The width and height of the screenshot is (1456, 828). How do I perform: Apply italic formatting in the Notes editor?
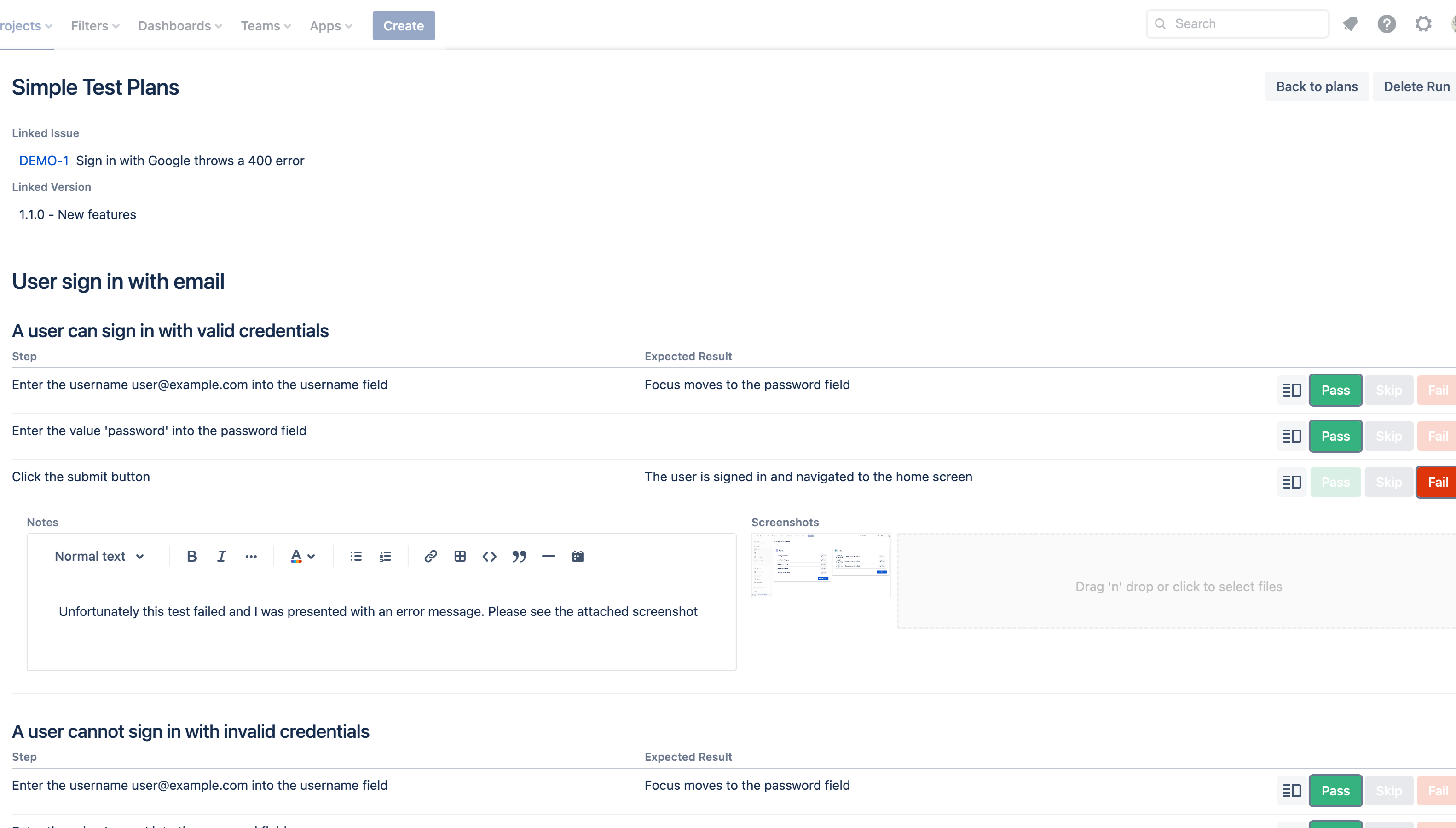click(x=221, y=556)
